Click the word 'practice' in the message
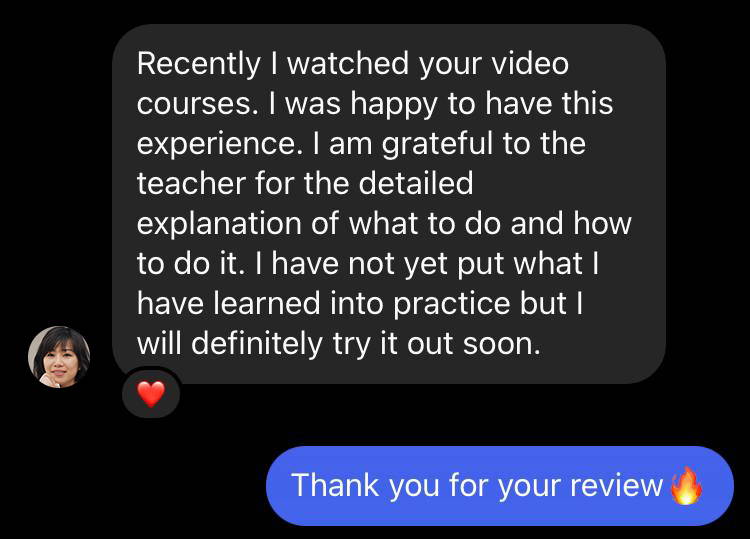This screenshot has width=750, height=539. pos(452,304)
